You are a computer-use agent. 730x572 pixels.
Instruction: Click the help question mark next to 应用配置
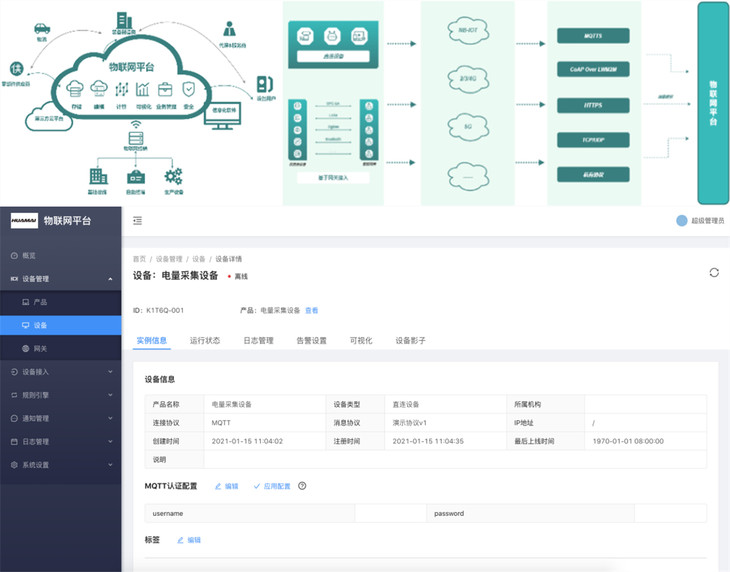302,486
